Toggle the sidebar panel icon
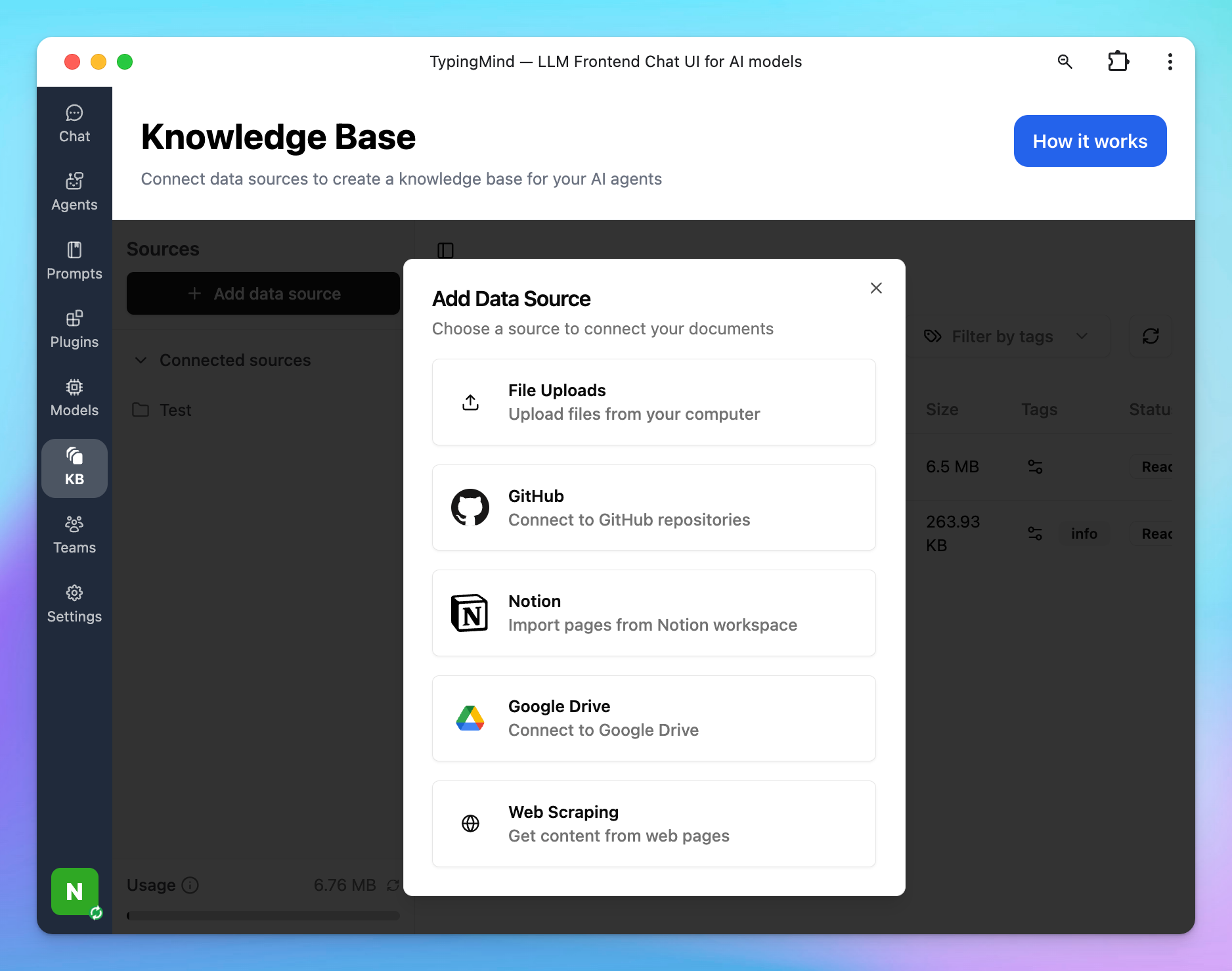1232x971 pixels. (x=445, y=250)
